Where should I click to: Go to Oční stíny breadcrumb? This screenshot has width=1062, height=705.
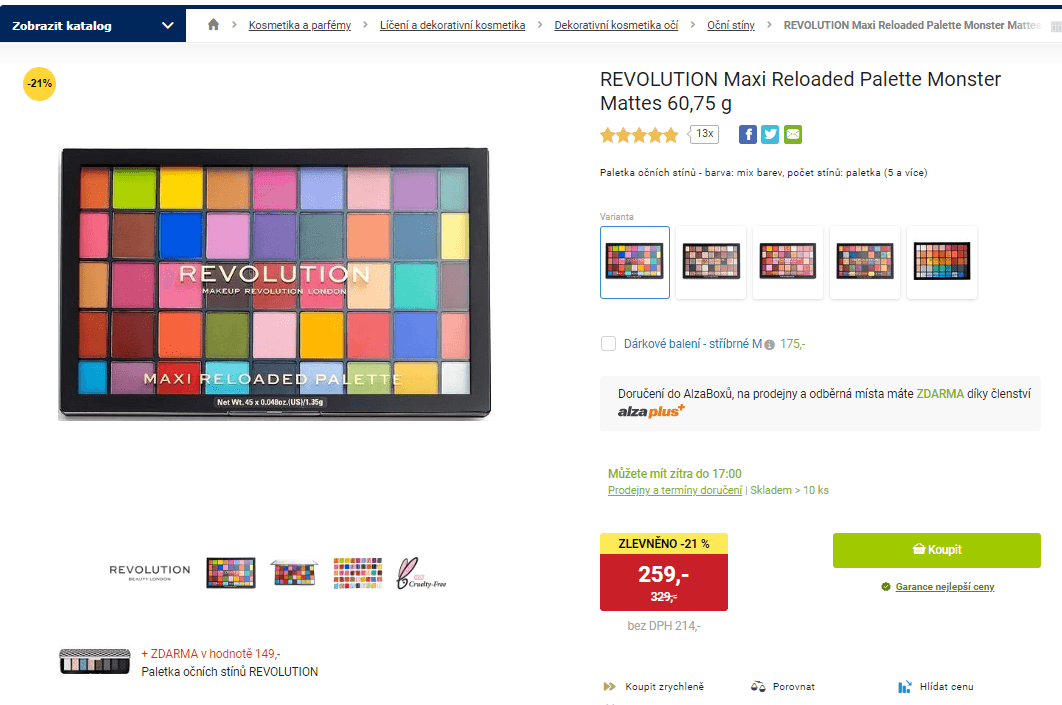coord(731,25)
